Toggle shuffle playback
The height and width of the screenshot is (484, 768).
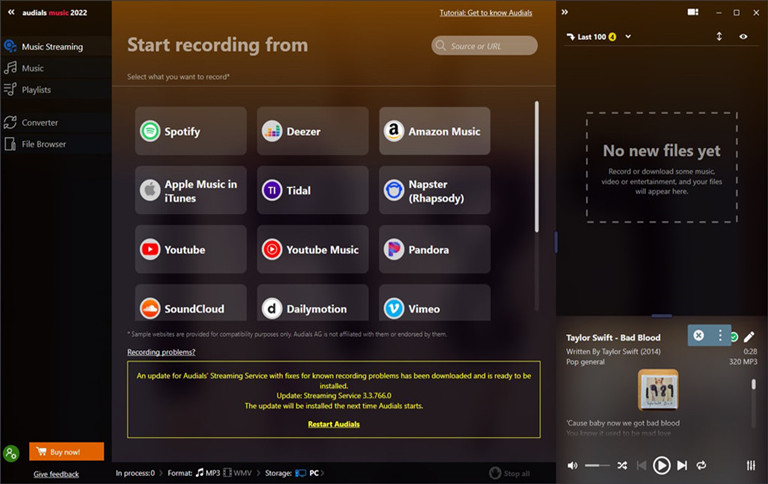(622, 465)
